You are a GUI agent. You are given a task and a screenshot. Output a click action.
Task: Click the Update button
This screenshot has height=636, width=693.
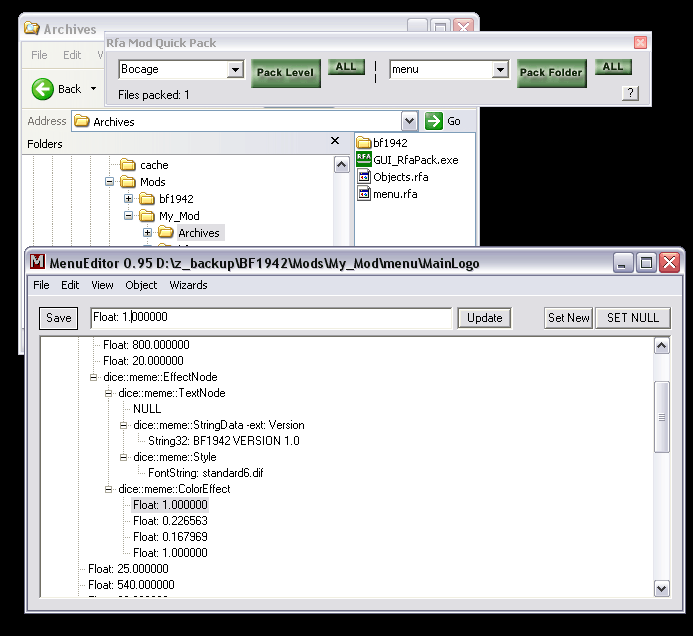coord(484,318)
